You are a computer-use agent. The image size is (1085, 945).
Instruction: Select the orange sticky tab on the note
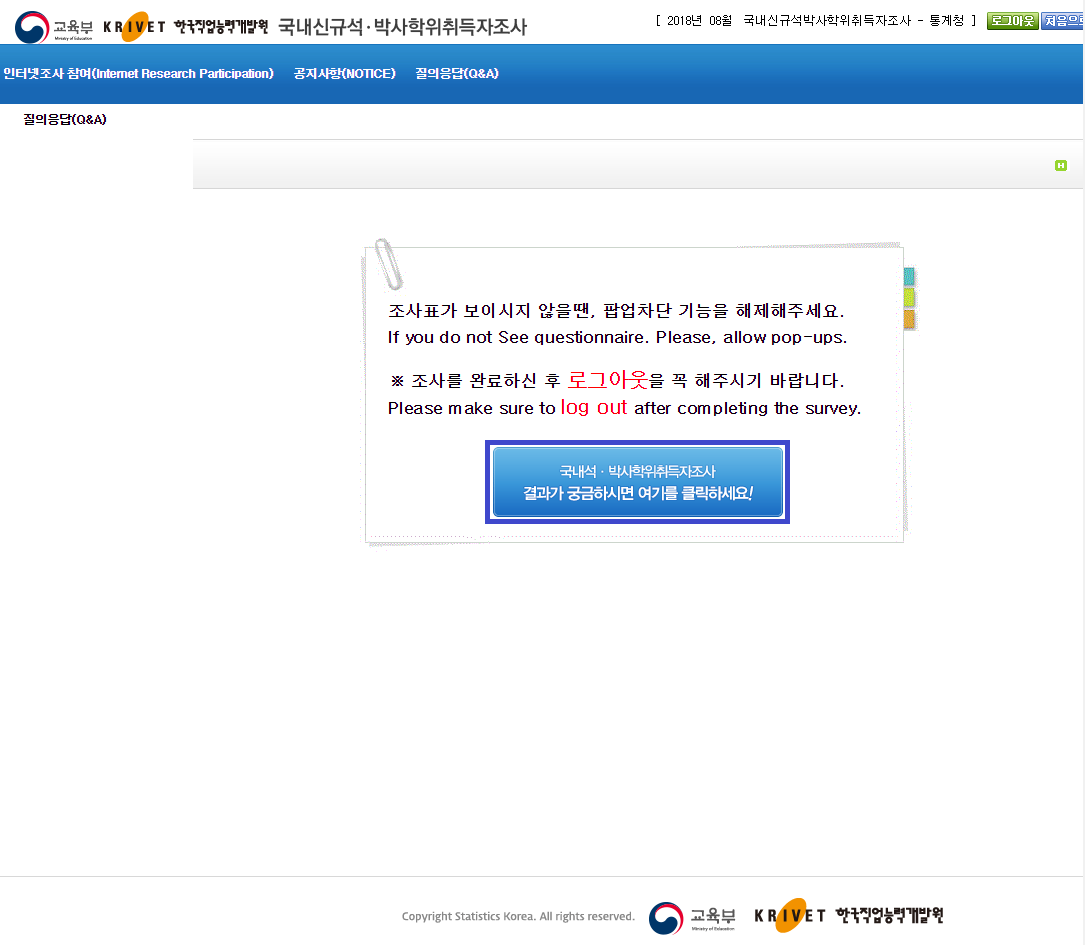pos(909,319)
